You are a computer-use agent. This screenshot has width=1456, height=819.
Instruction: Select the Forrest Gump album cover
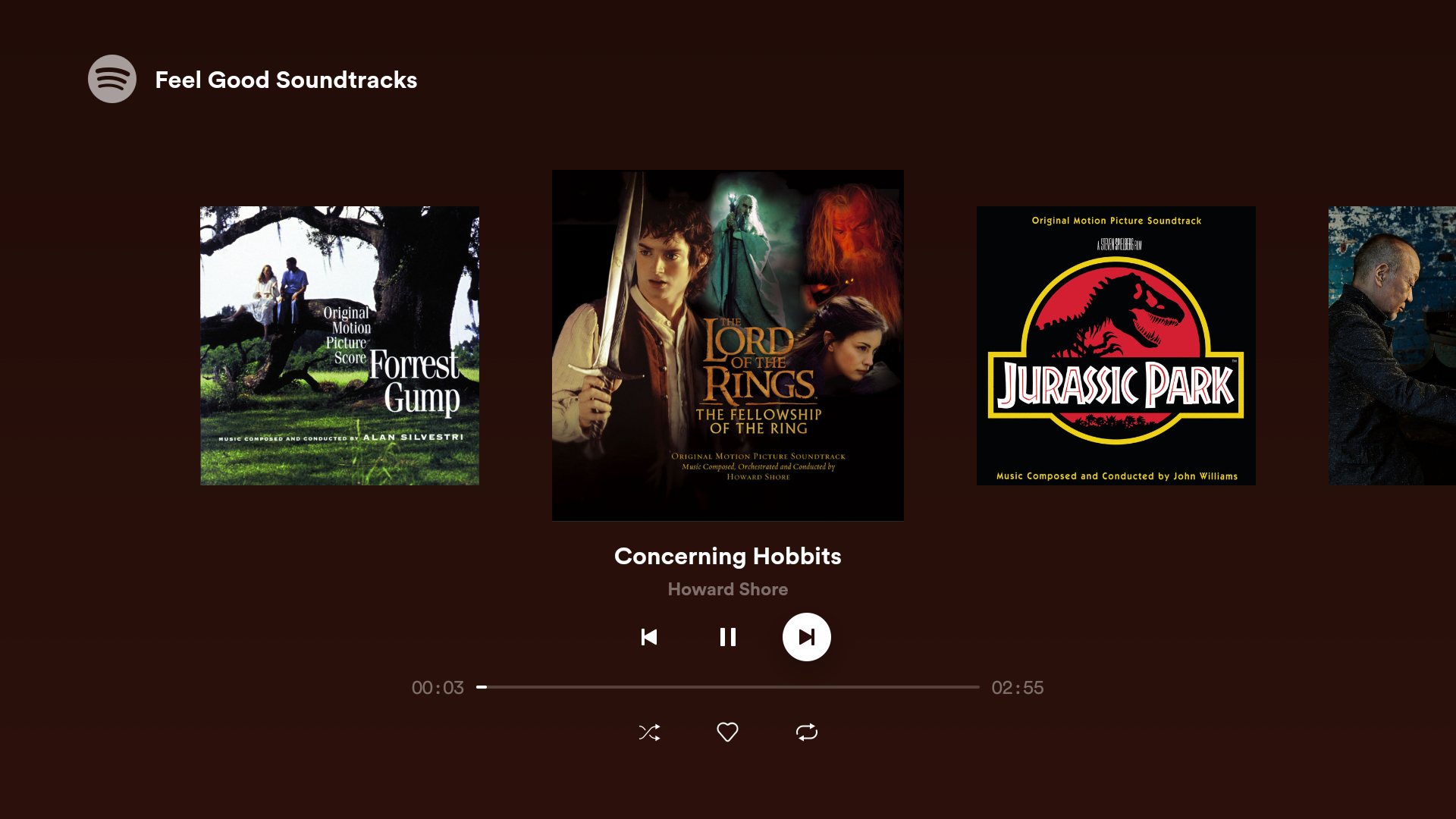340,346
